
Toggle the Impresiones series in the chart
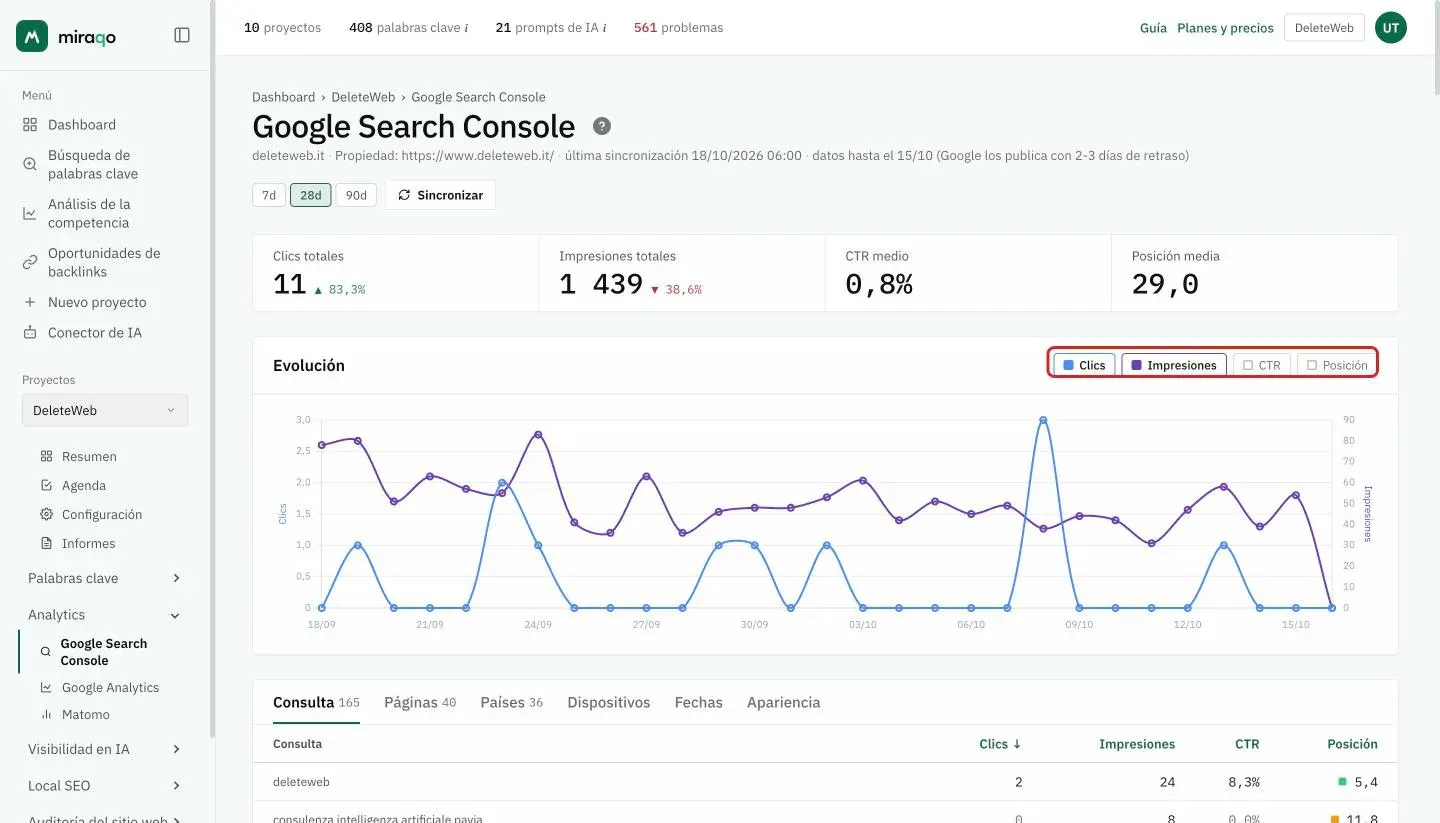1174,365
